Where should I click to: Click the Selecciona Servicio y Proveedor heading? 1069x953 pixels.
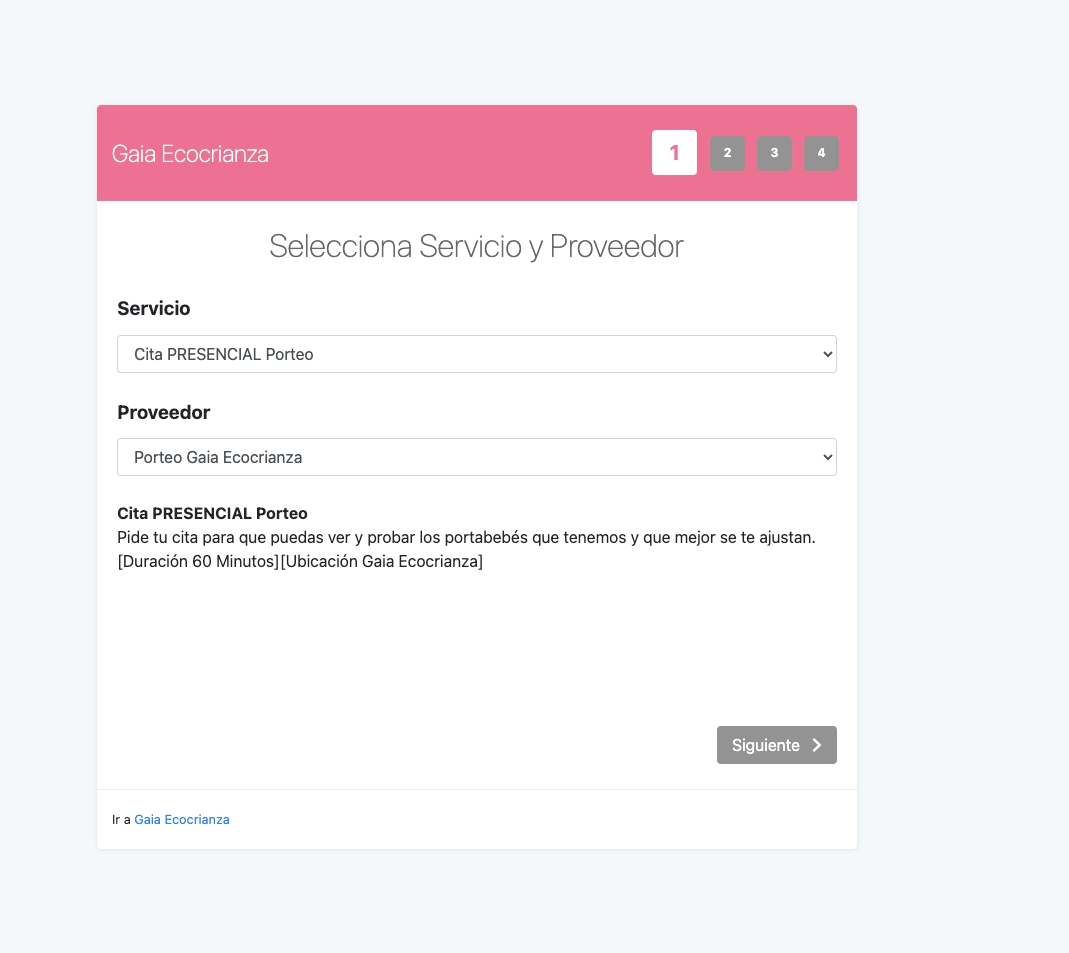click(x=476, y=246)
